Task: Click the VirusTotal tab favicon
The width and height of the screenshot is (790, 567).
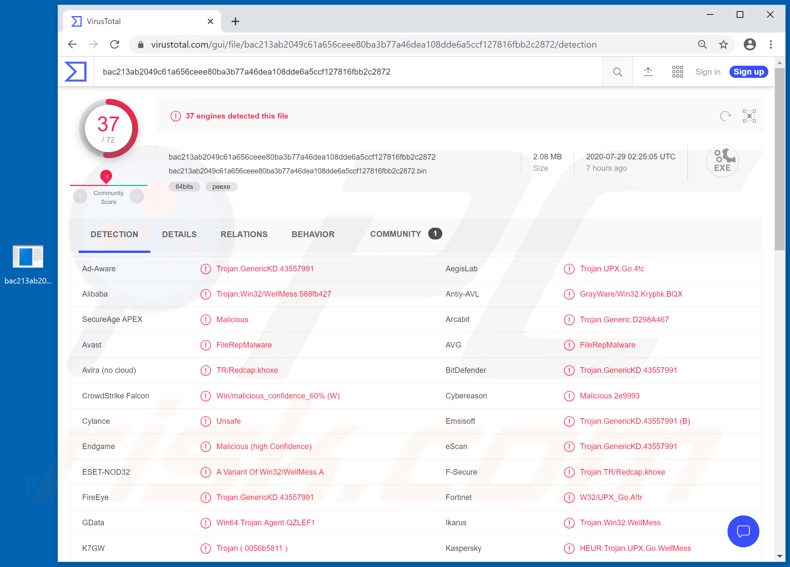Action: [76, 21]
